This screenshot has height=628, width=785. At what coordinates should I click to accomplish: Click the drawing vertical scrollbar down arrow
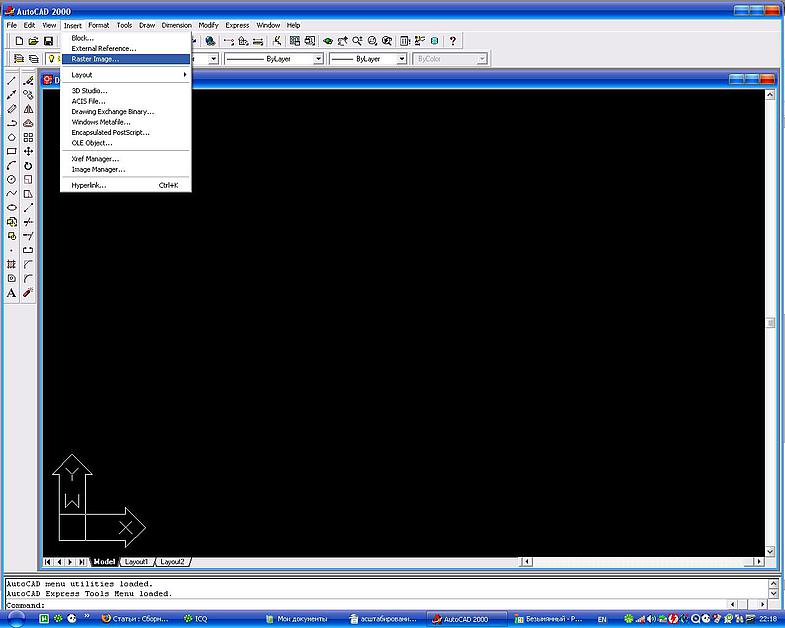click(770, 551)
